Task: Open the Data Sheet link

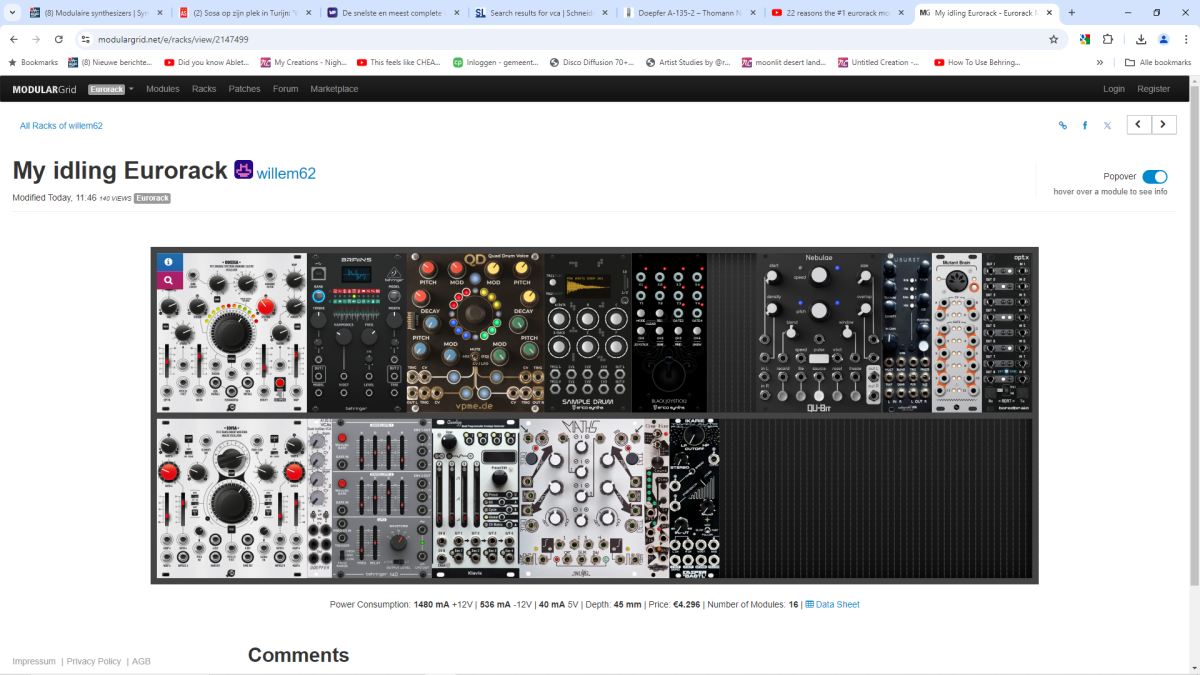Action: [832, 604]
